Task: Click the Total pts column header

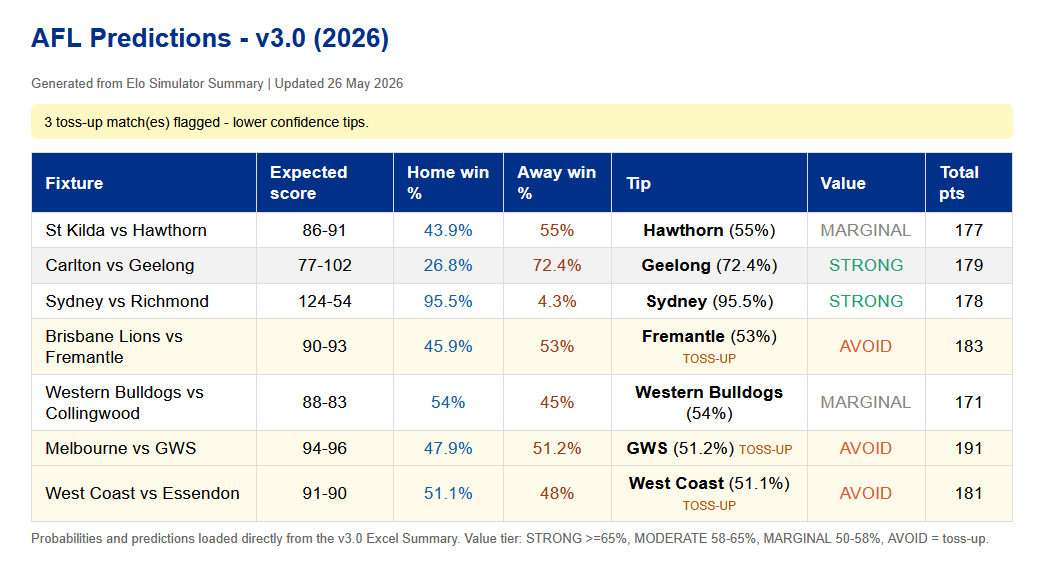Action: point(969,183)
